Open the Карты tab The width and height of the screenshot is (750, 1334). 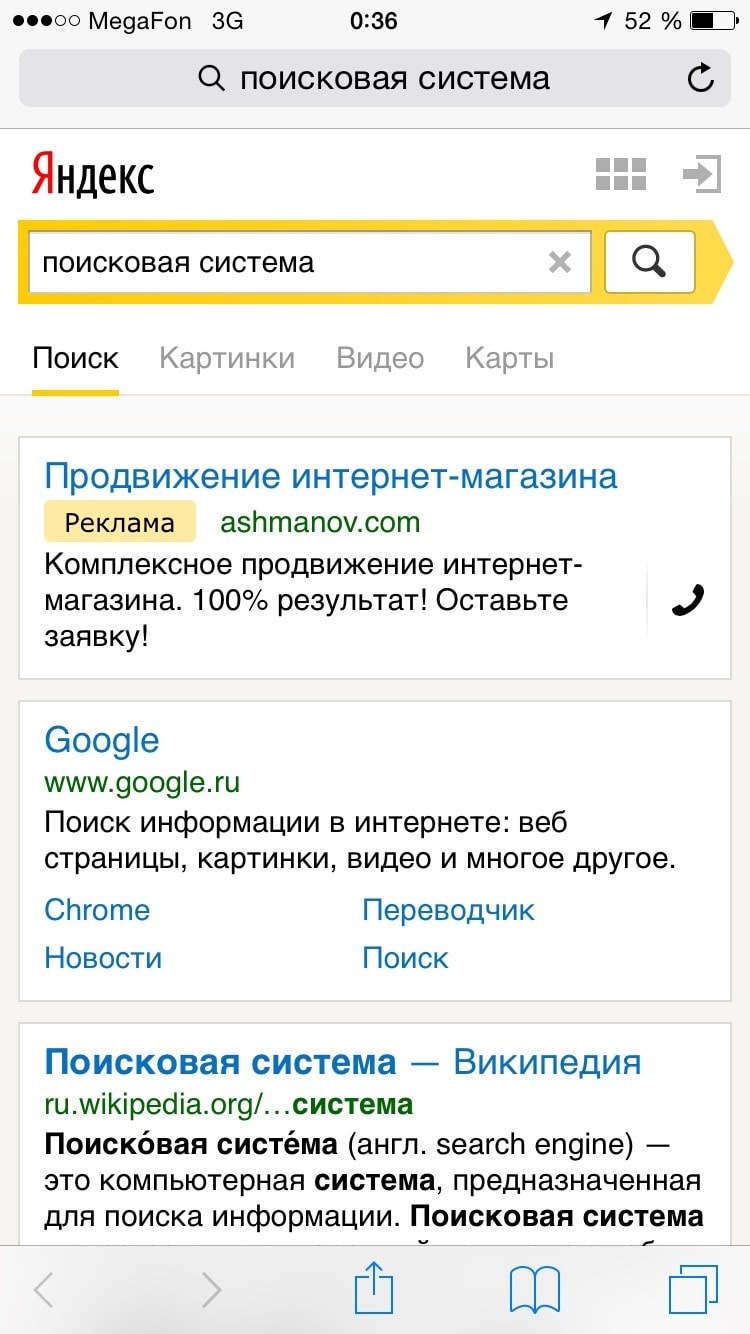point(509,358)
